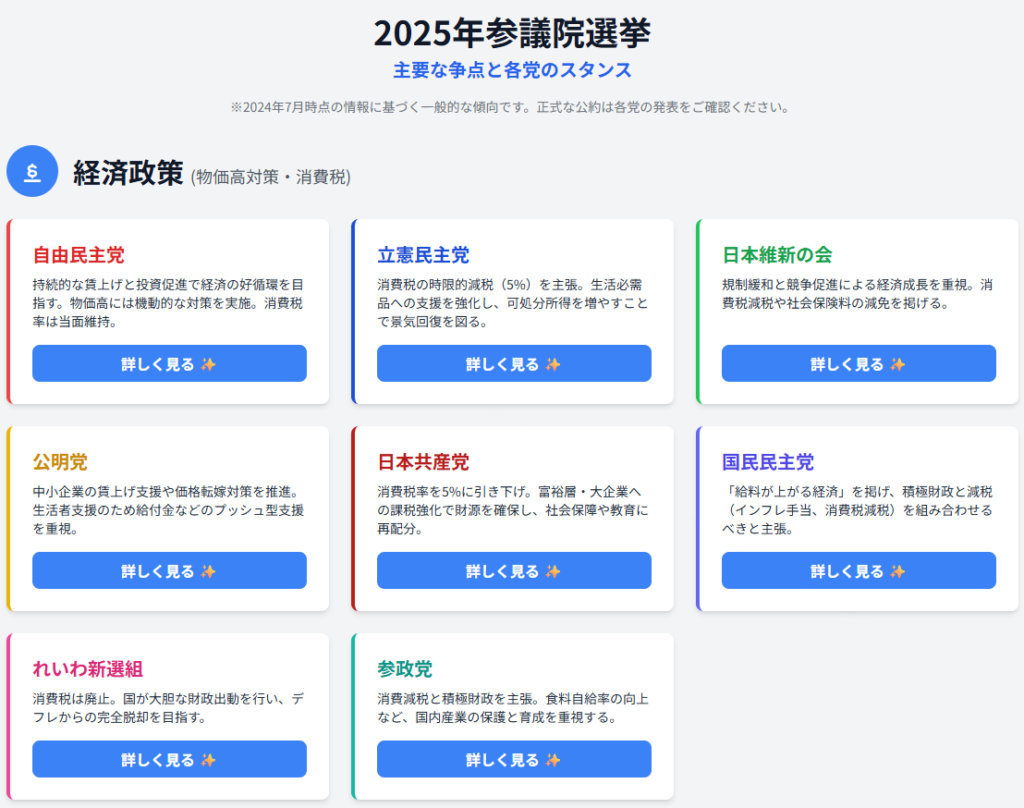The image size is (1024, 808).
Task: Click the sparkle icon on 日本維新の会's button
Action: coord(898,364)
